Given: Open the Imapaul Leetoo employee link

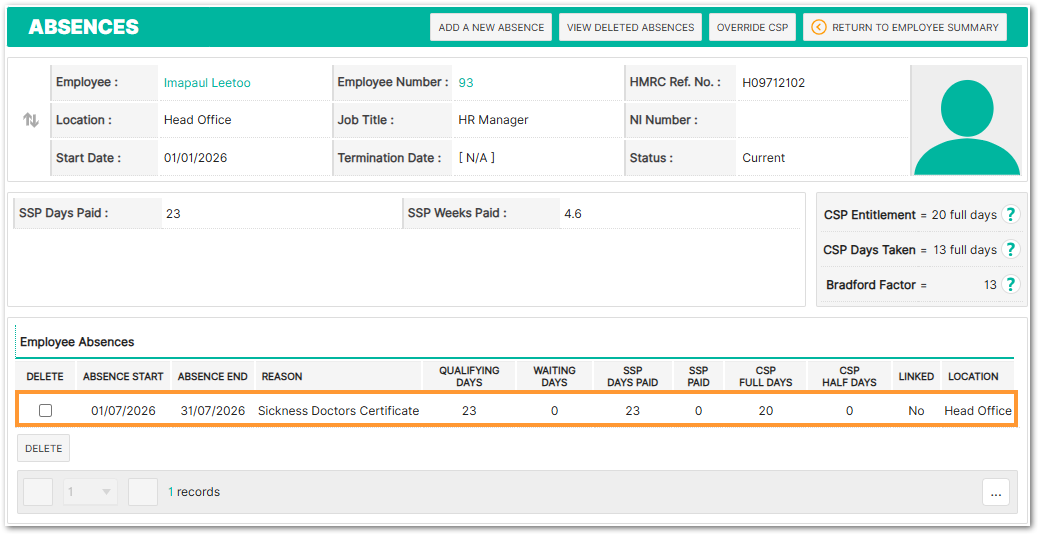Looking at the screenshot, I should (207, 83).
